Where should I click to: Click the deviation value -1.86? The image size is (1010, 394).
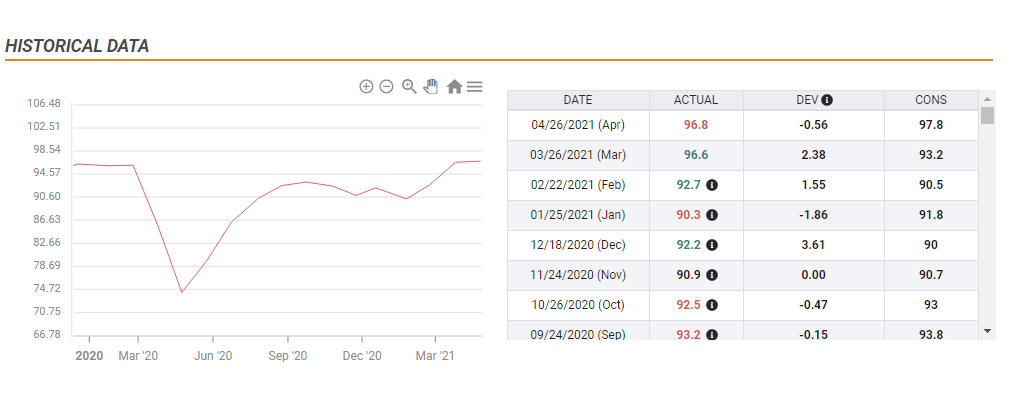(x=813, y=215)
